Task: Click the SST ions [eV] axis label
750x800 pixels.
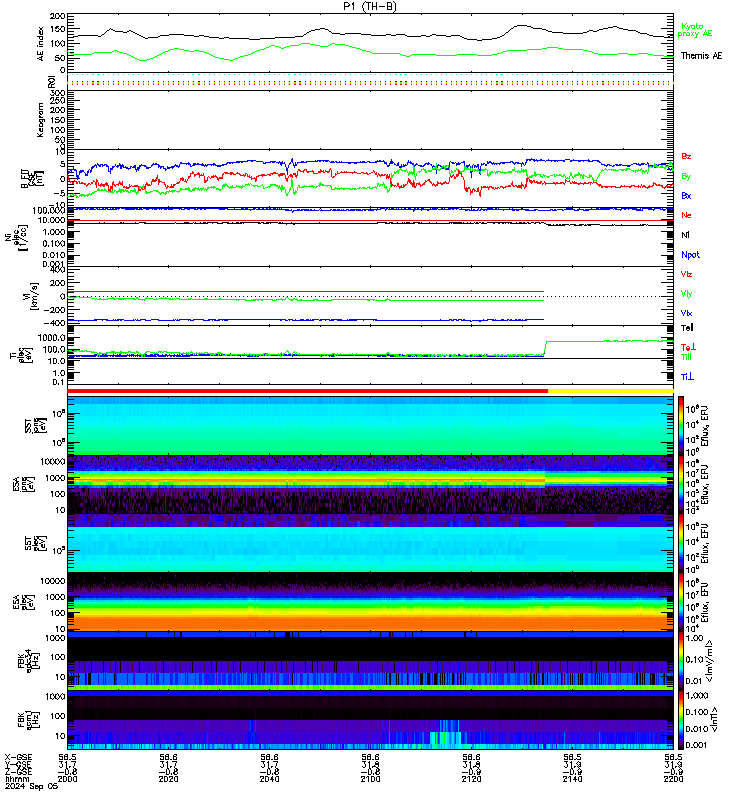Action: pos(34,426)
